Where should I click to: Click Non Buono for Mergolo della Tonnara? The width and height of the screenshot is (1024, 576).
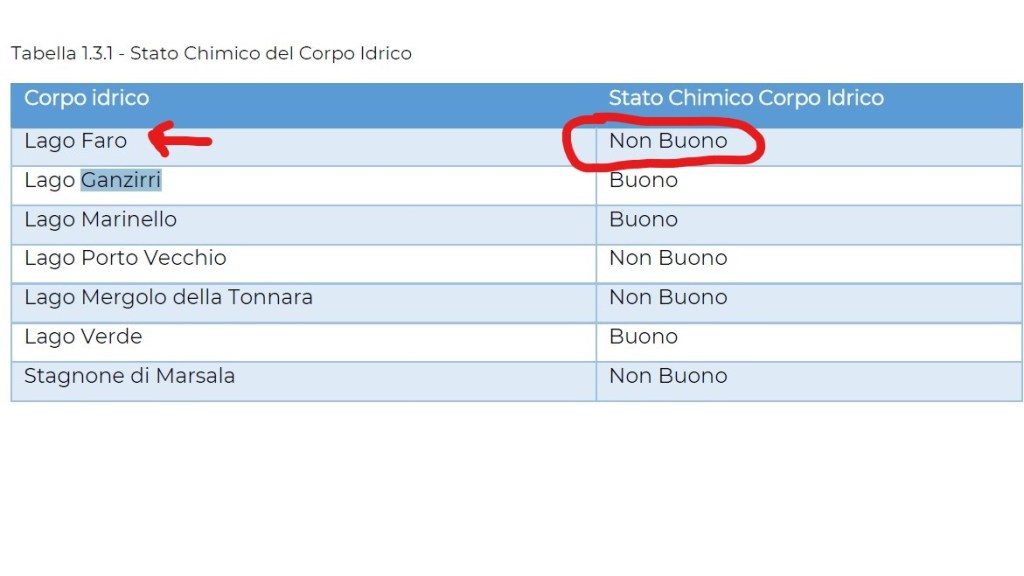pos(667,297)
